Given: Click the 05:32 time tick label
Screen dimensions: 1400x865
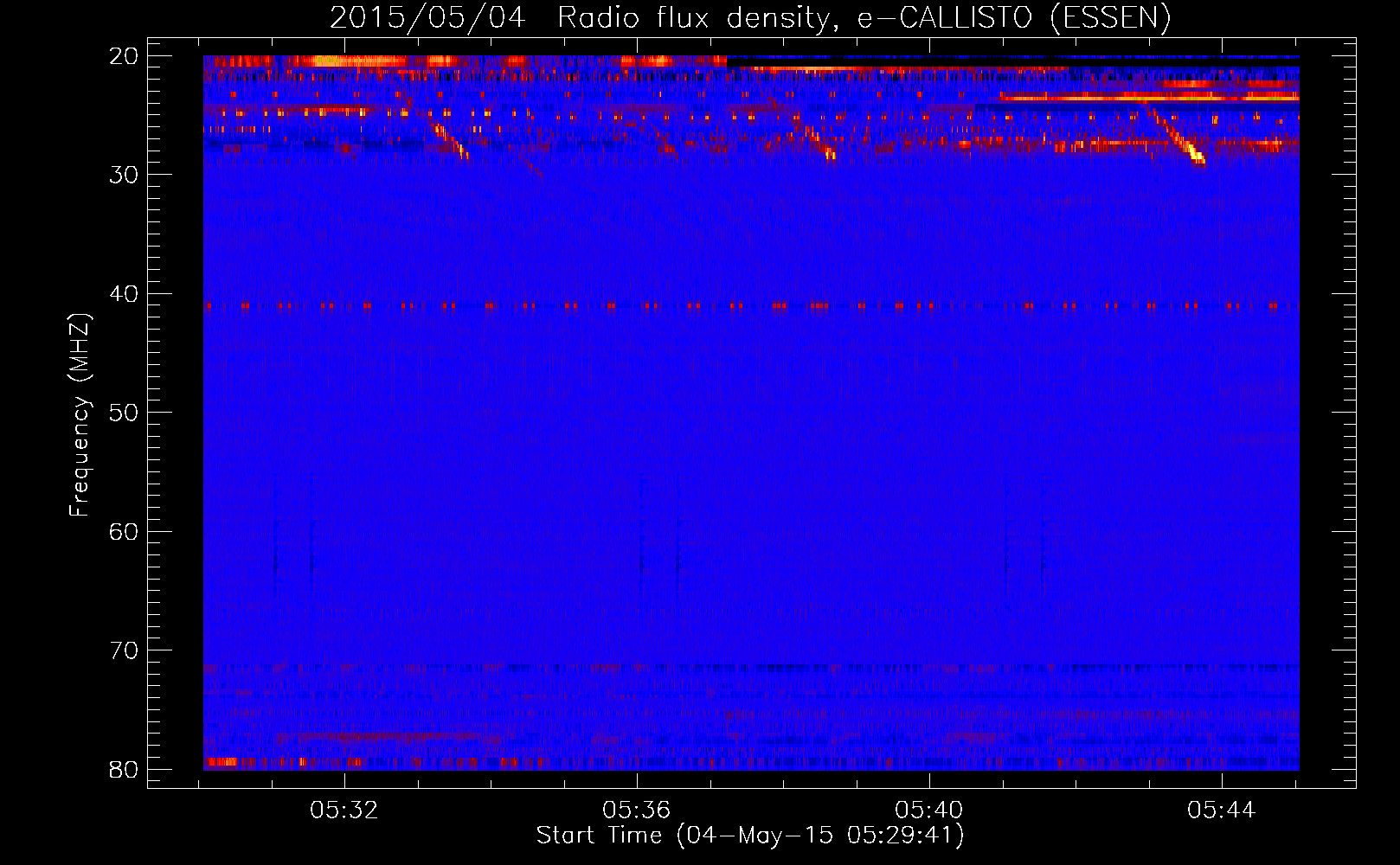Looking at the screenshot, I should coord(344,811).
